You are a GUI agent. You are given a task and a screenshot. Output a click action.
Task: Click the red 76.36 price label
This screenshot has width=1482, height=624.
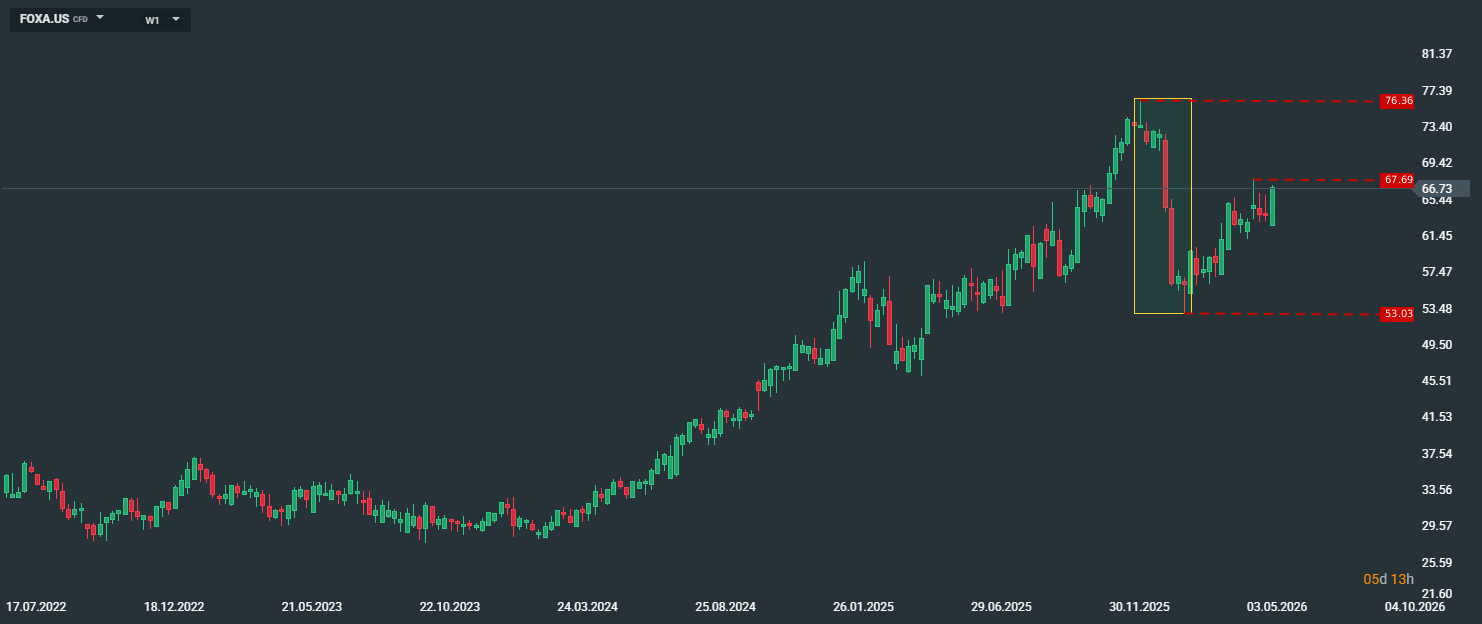tap(1397, 101)
